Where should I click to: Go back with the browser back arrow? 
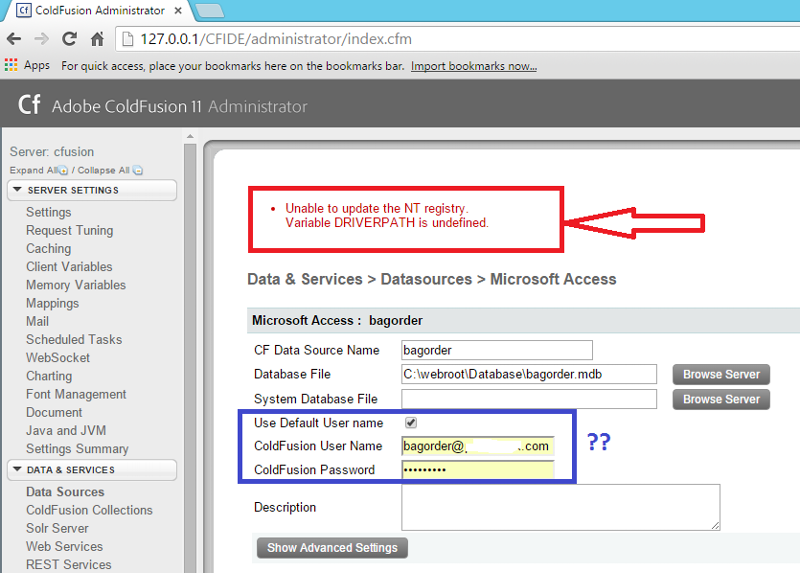tap(14, 39)
